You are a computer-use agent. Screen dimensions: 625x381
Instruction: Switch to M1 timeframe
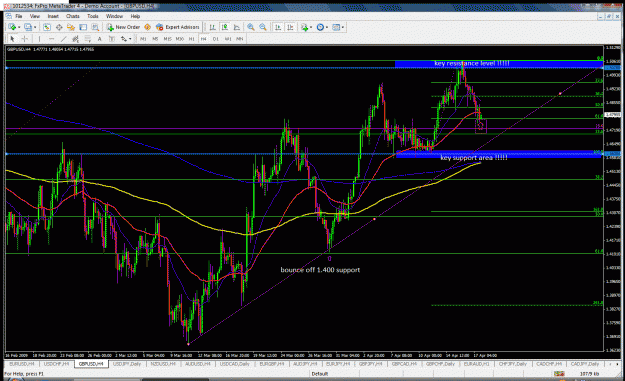(143, 39)
